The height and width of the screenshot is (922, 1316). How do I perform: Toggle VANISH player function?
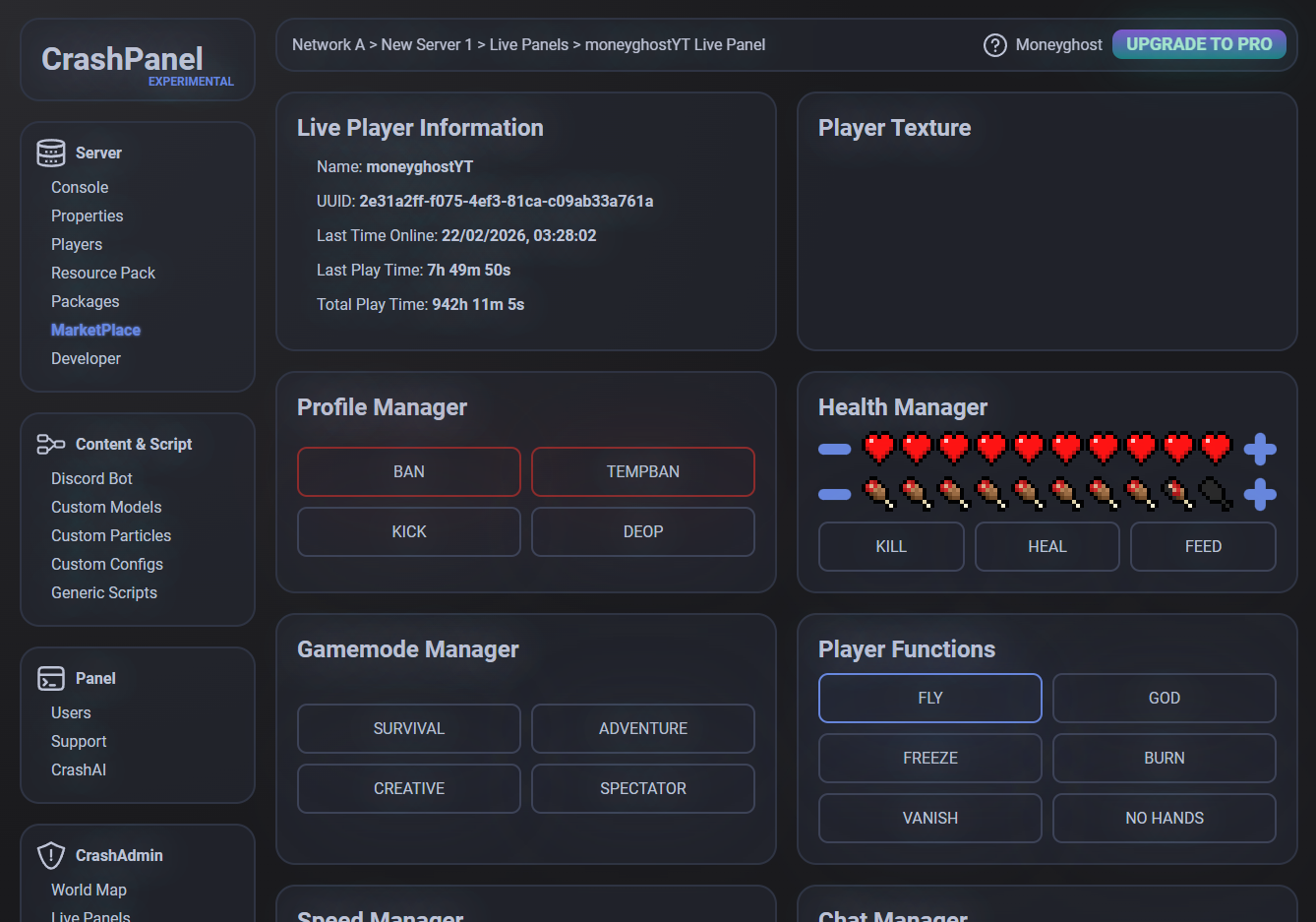point(929,818)
